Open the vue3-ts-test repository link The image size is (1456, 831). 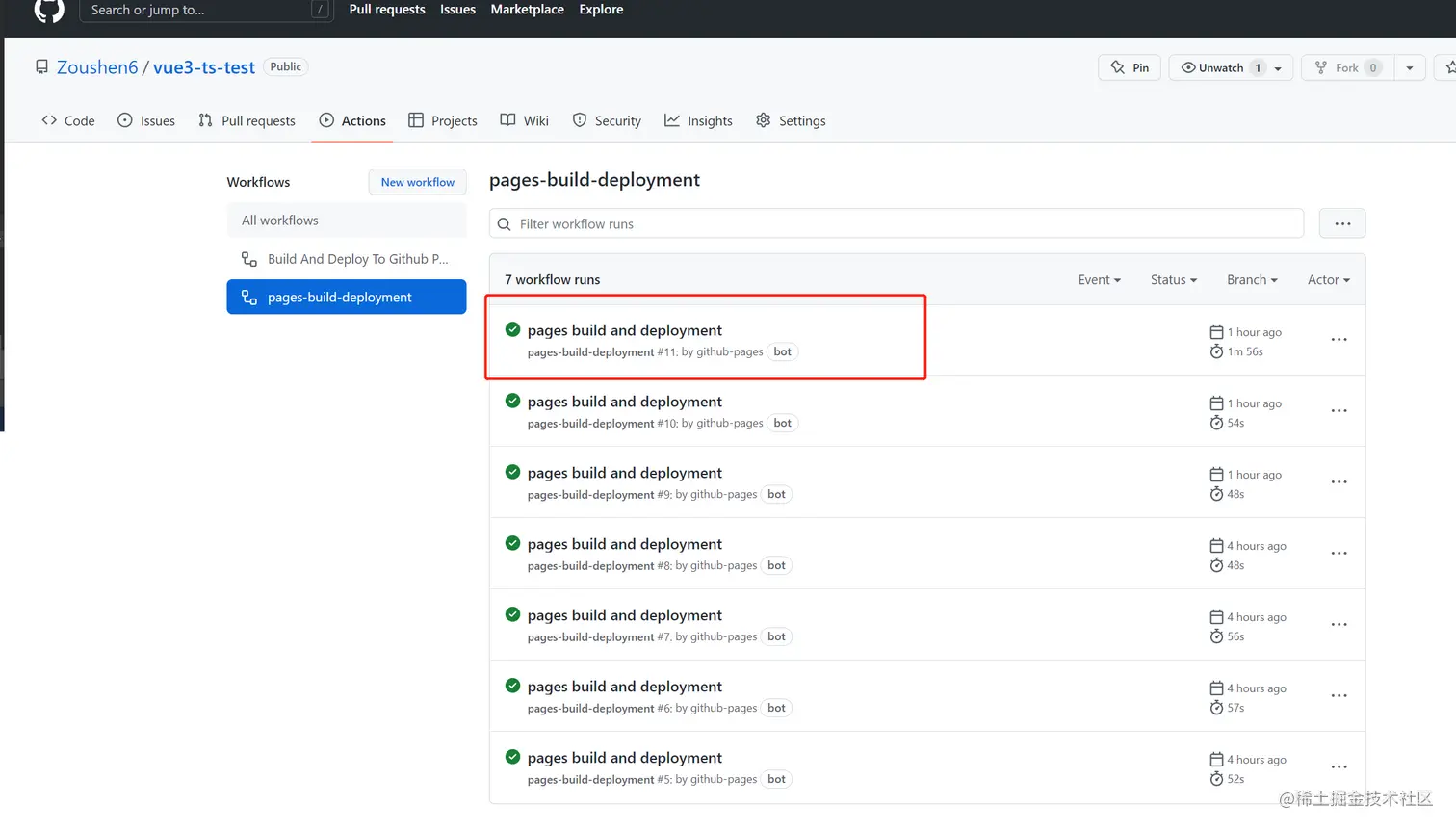tap(204, 67)
